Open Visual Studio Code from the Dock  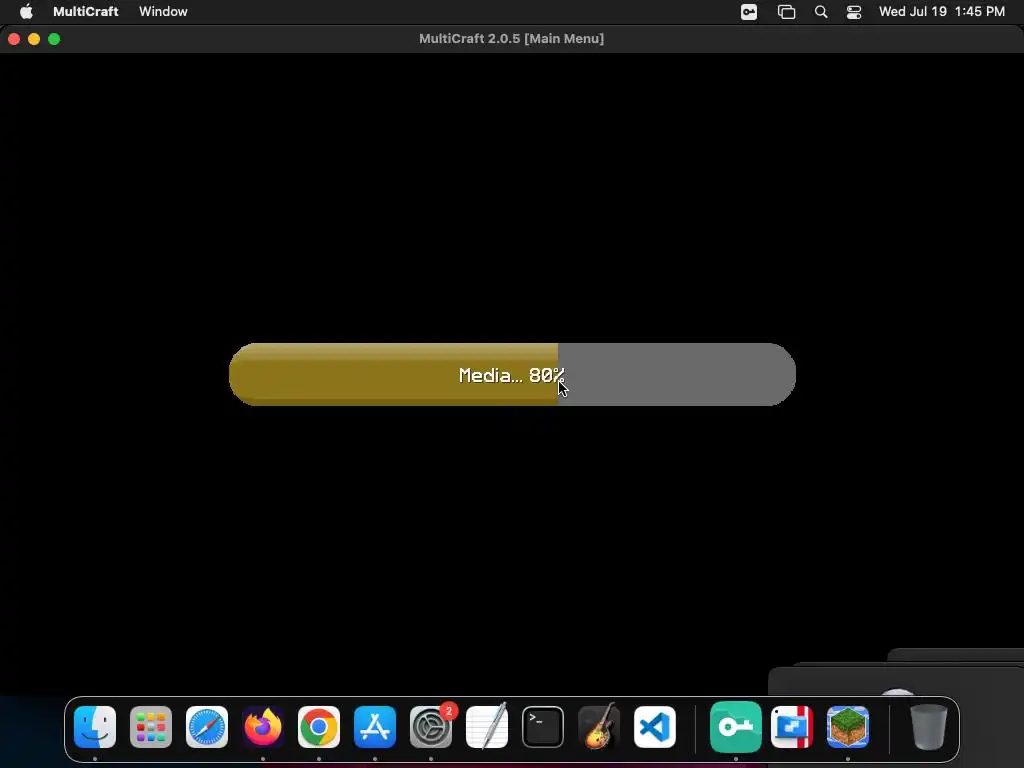point(654,727)
